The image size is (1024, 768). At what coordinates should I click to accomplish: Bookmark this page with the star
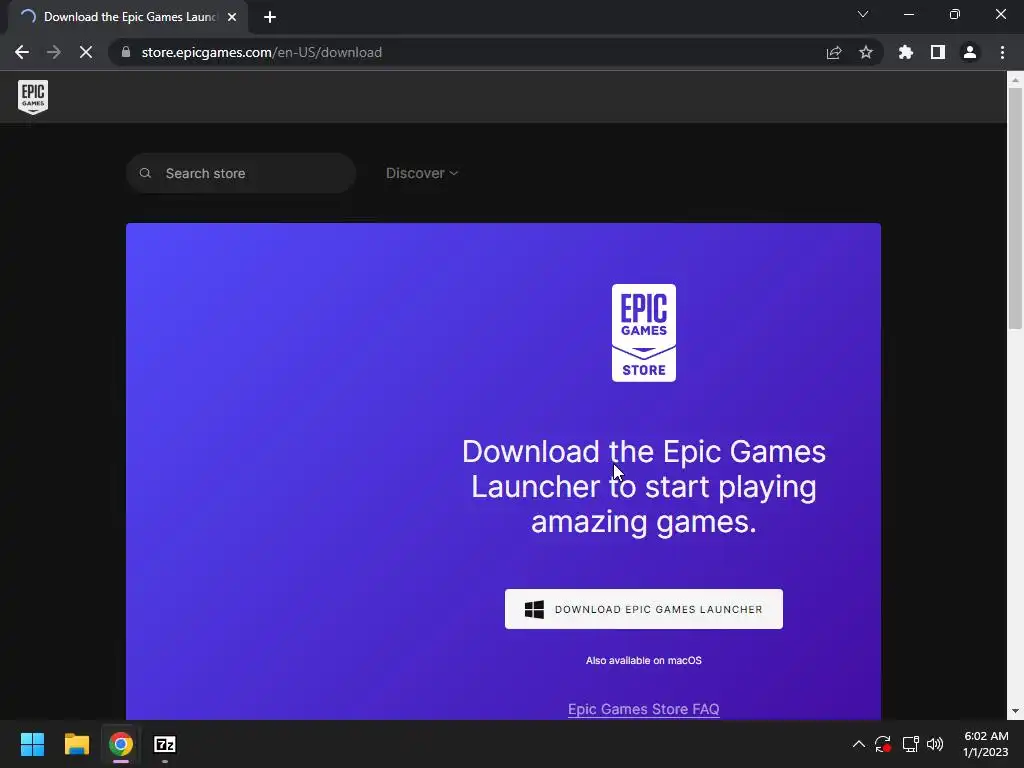point(866,52)
